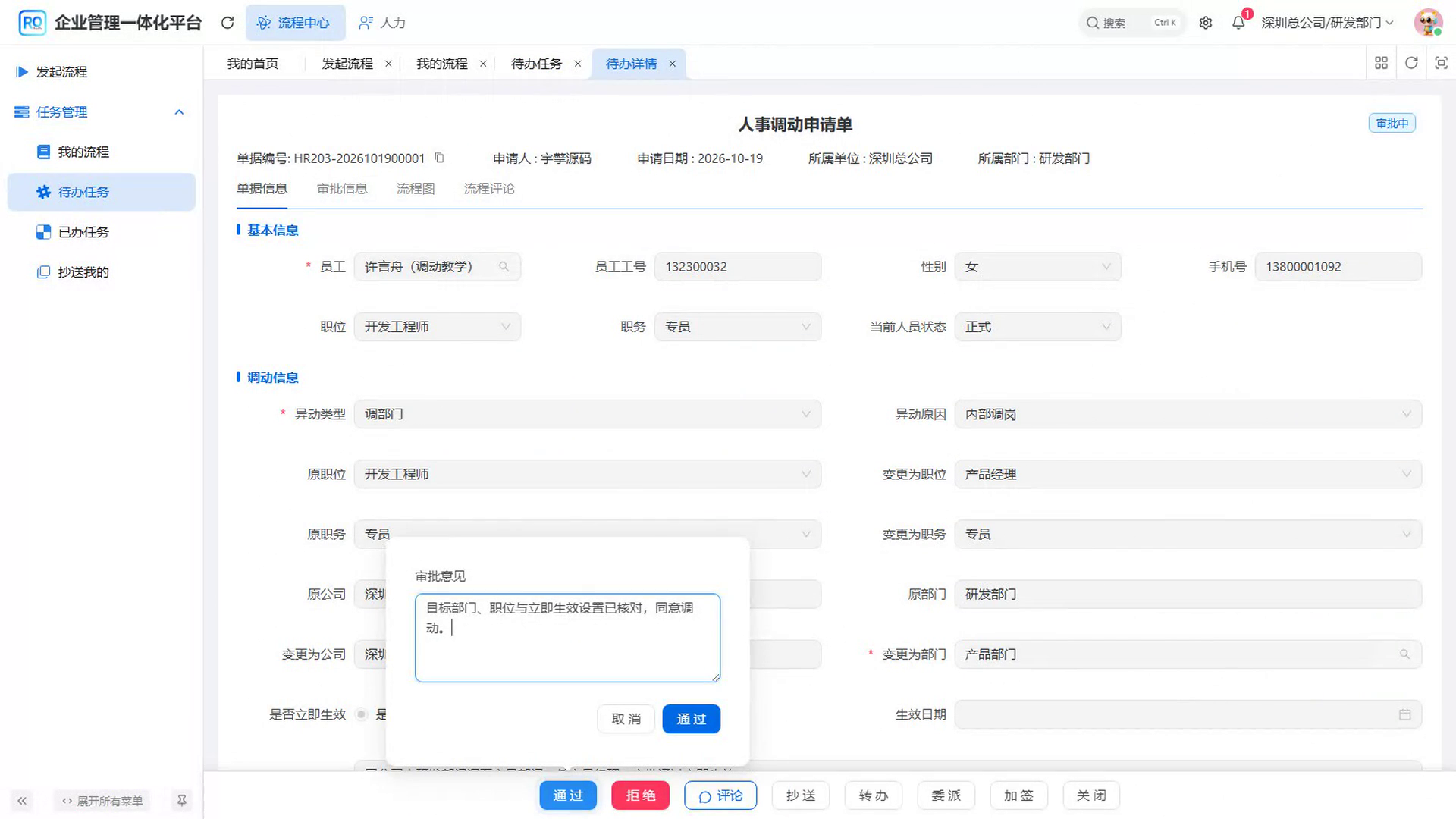Collapse sidebar with double-arrow icon

(x=22, y=801)
